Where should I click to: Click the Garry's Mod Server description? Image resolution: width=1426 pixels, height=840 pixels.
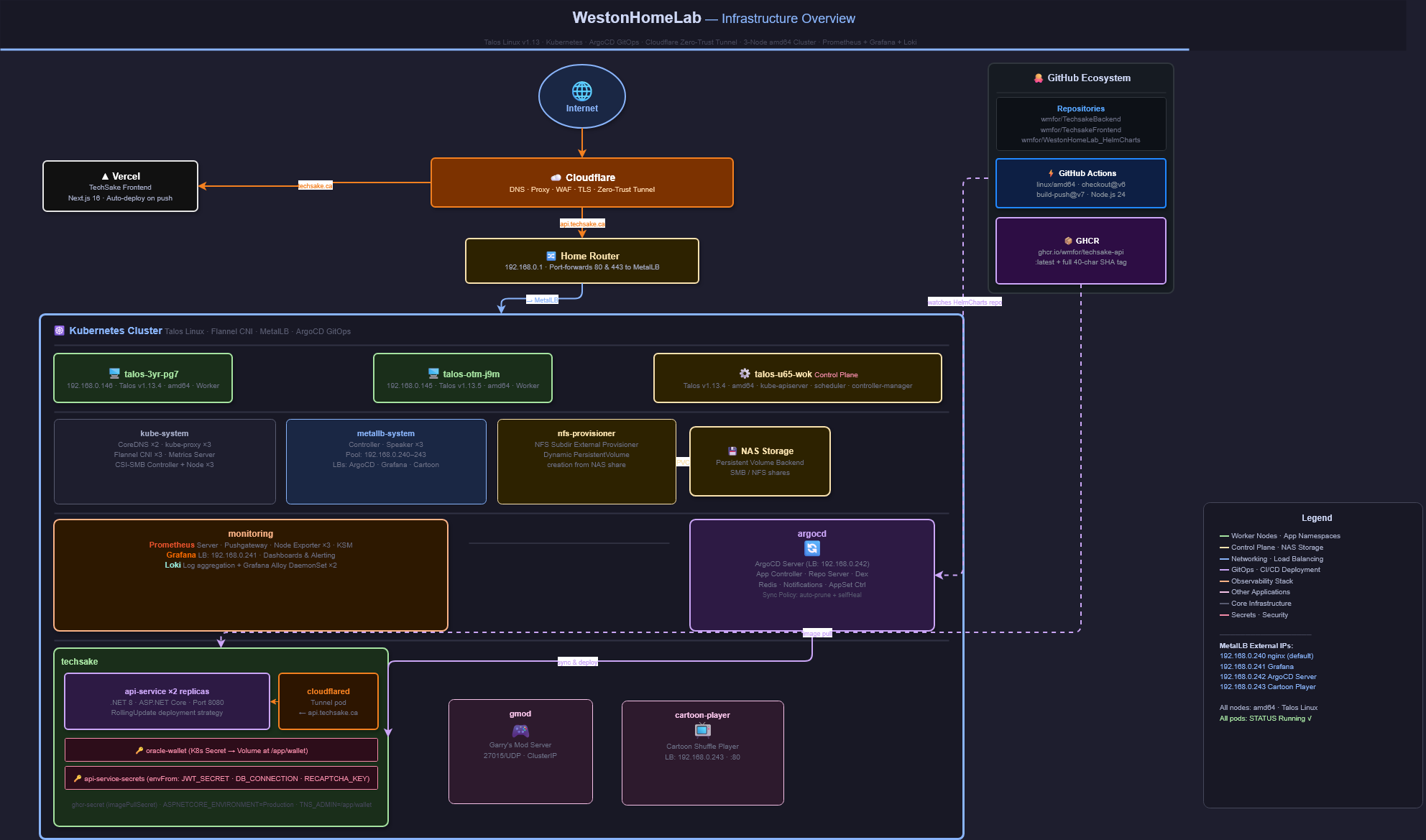pyautogui.click(x=520, y=745)
